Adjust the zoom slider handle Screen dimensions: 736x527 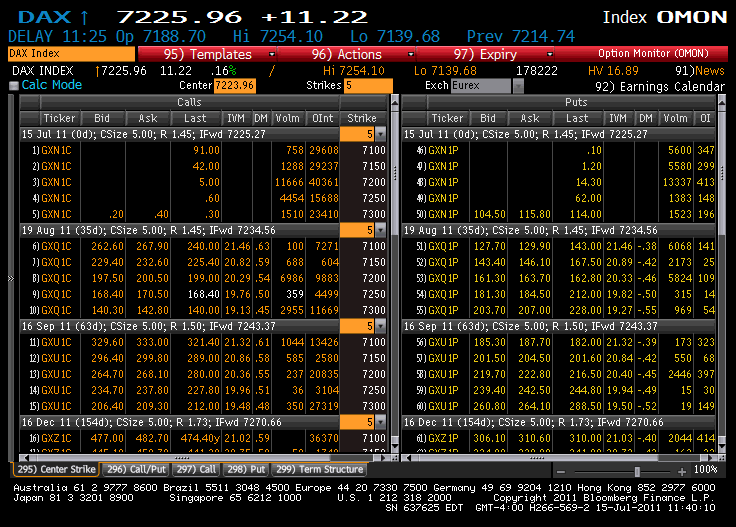pos(637,471)
